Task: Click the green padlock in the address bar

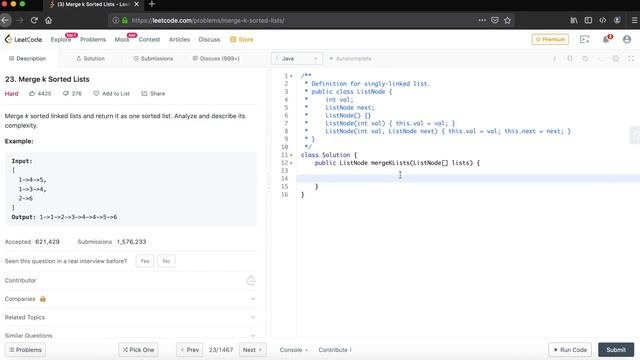Action: (125, 20)
